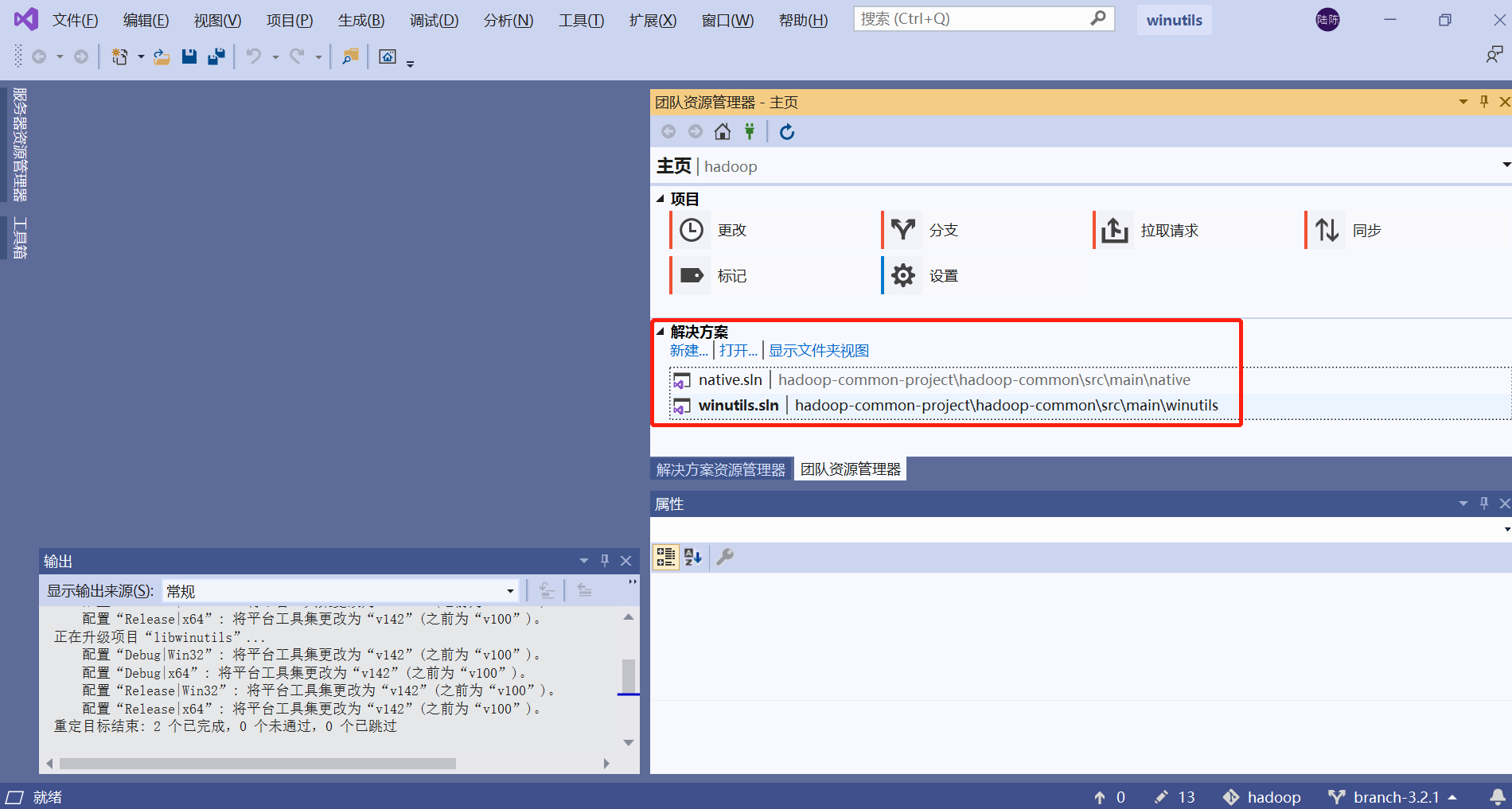The height and width of the screenshot is (809, 1512).
Task: Click the Save icon in toolbar
Action: [x=189, y=56]
